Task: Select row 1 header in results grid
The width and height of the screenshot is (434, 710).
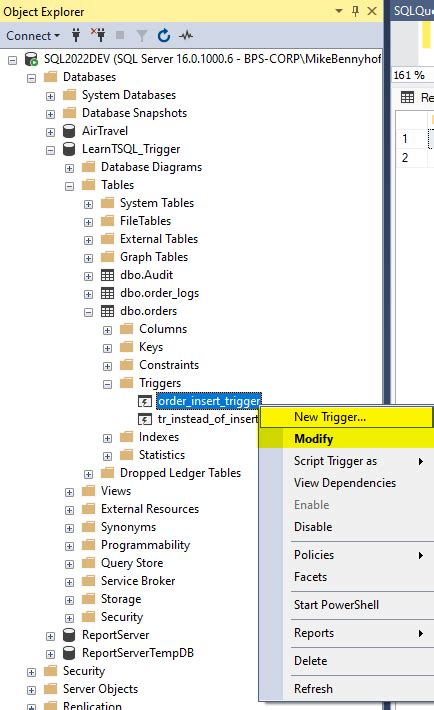Action: [411, 139]
